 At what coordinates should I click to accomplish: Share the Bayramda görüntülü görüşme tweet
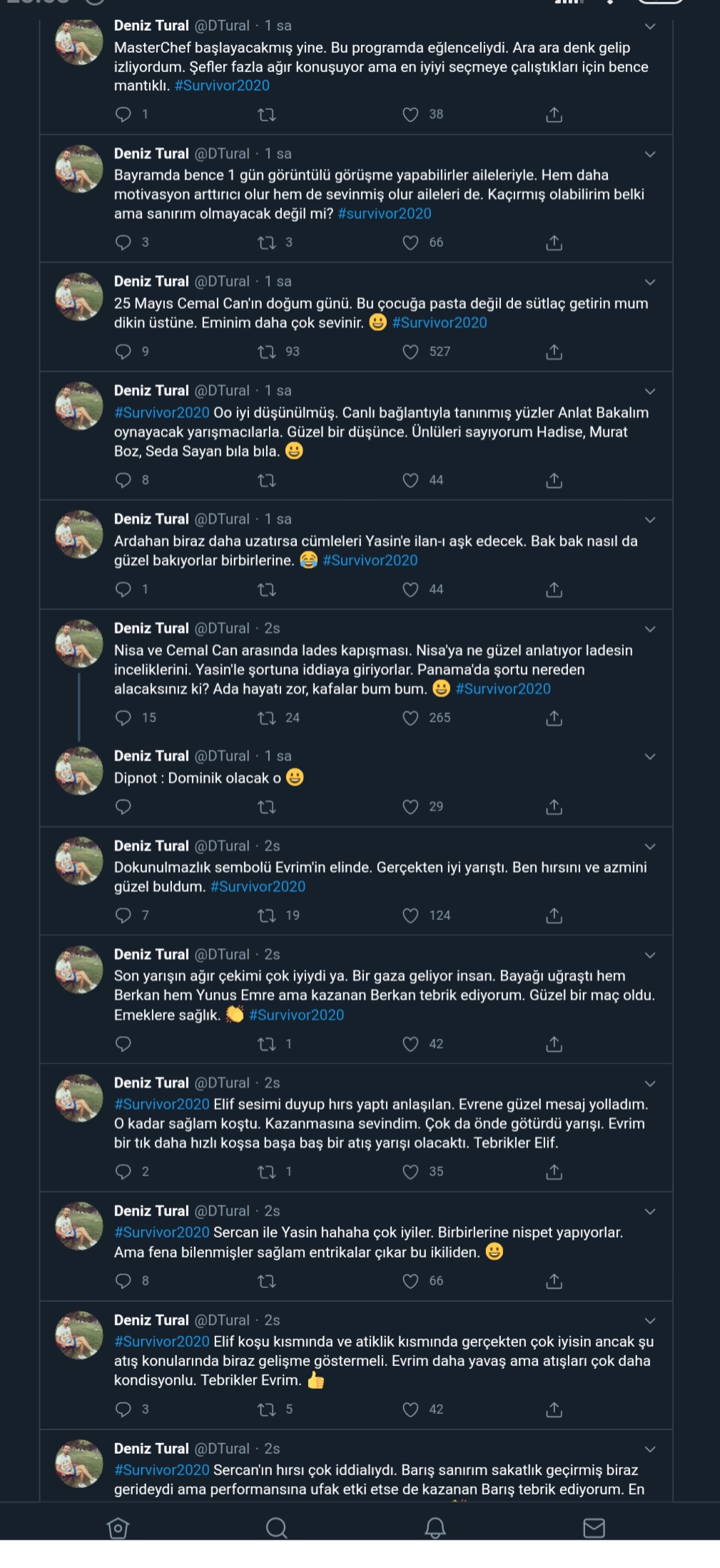pos(554,243)
